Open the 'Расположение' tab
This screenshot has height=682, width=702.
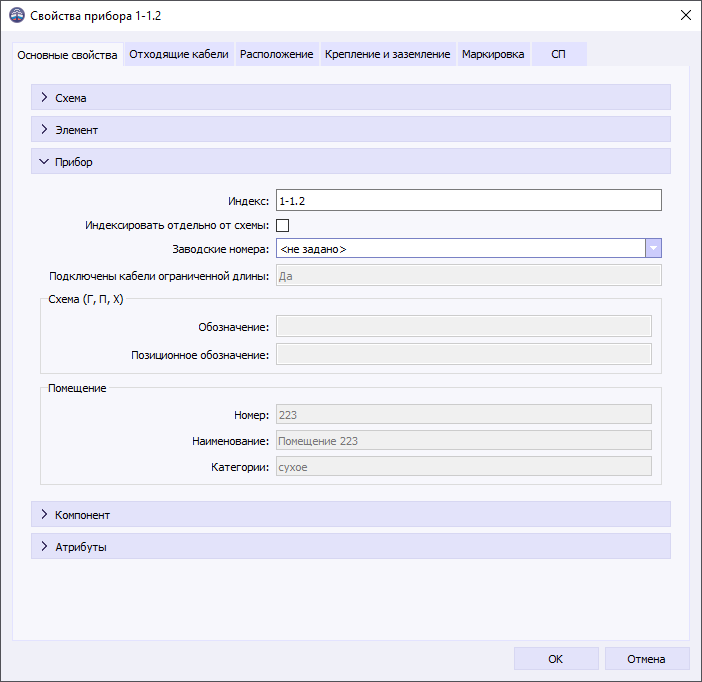(x=276, y=54)
